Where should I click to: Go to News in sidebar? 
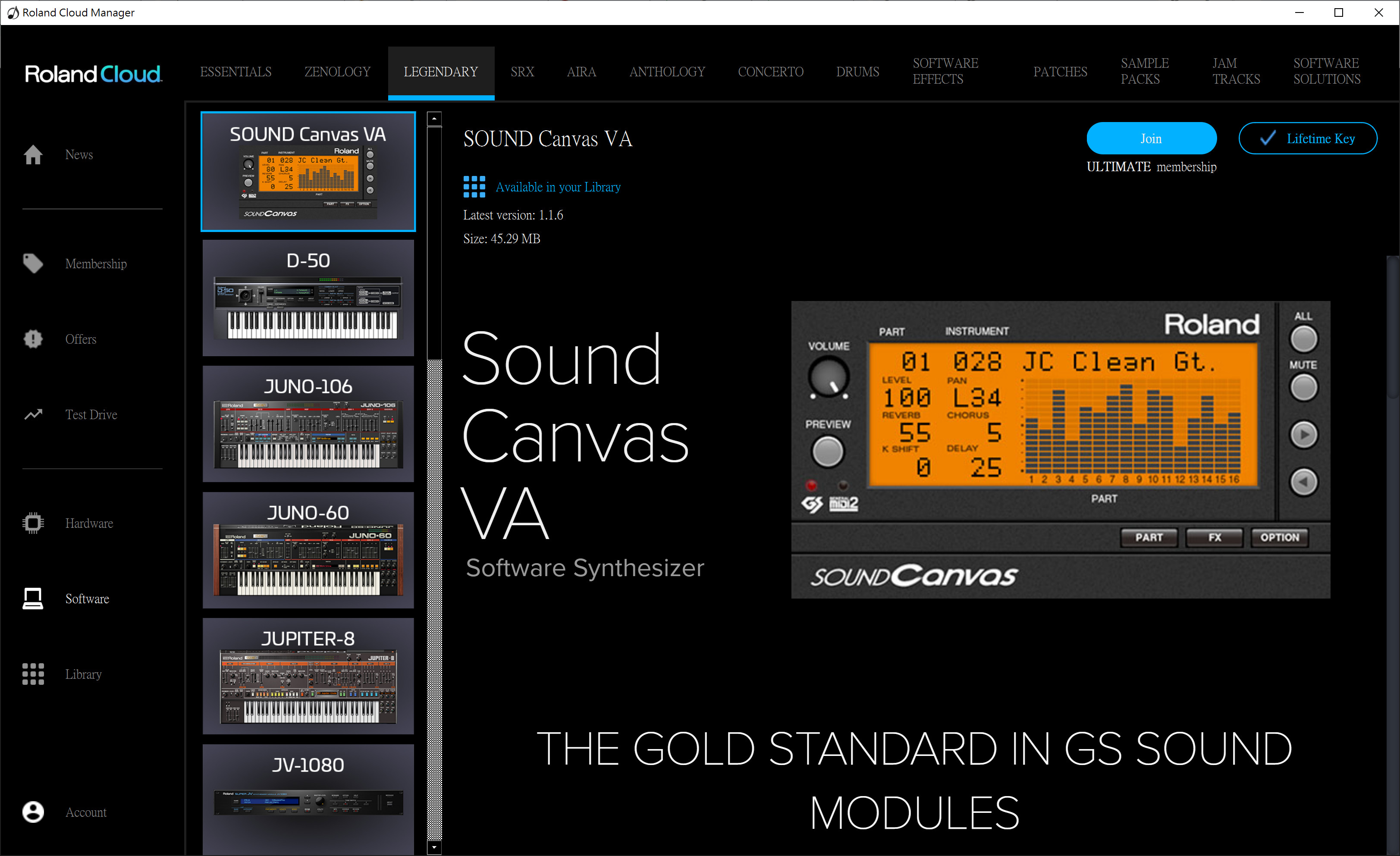[x=79, y=154]
